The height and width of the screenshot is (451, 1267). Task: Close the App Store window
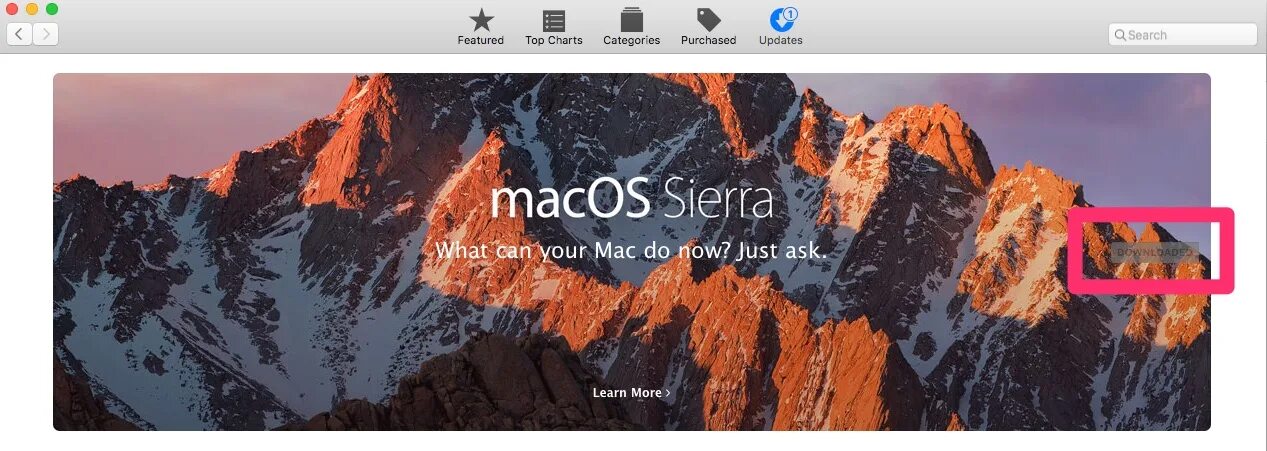(x=12, y=9)
